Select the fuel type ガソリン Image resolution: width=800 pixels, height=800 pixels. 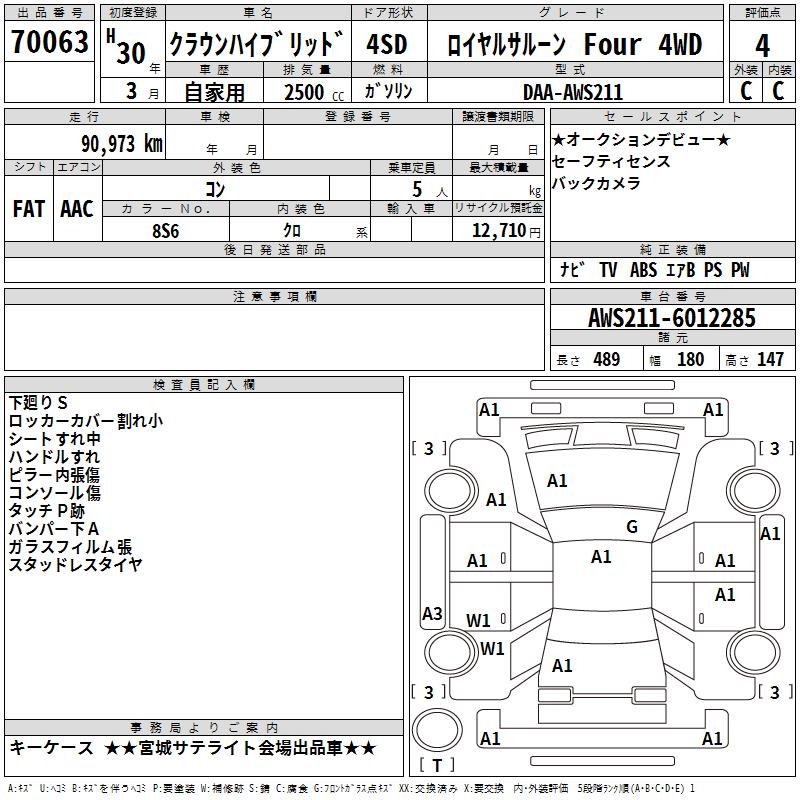coord(388,91)
